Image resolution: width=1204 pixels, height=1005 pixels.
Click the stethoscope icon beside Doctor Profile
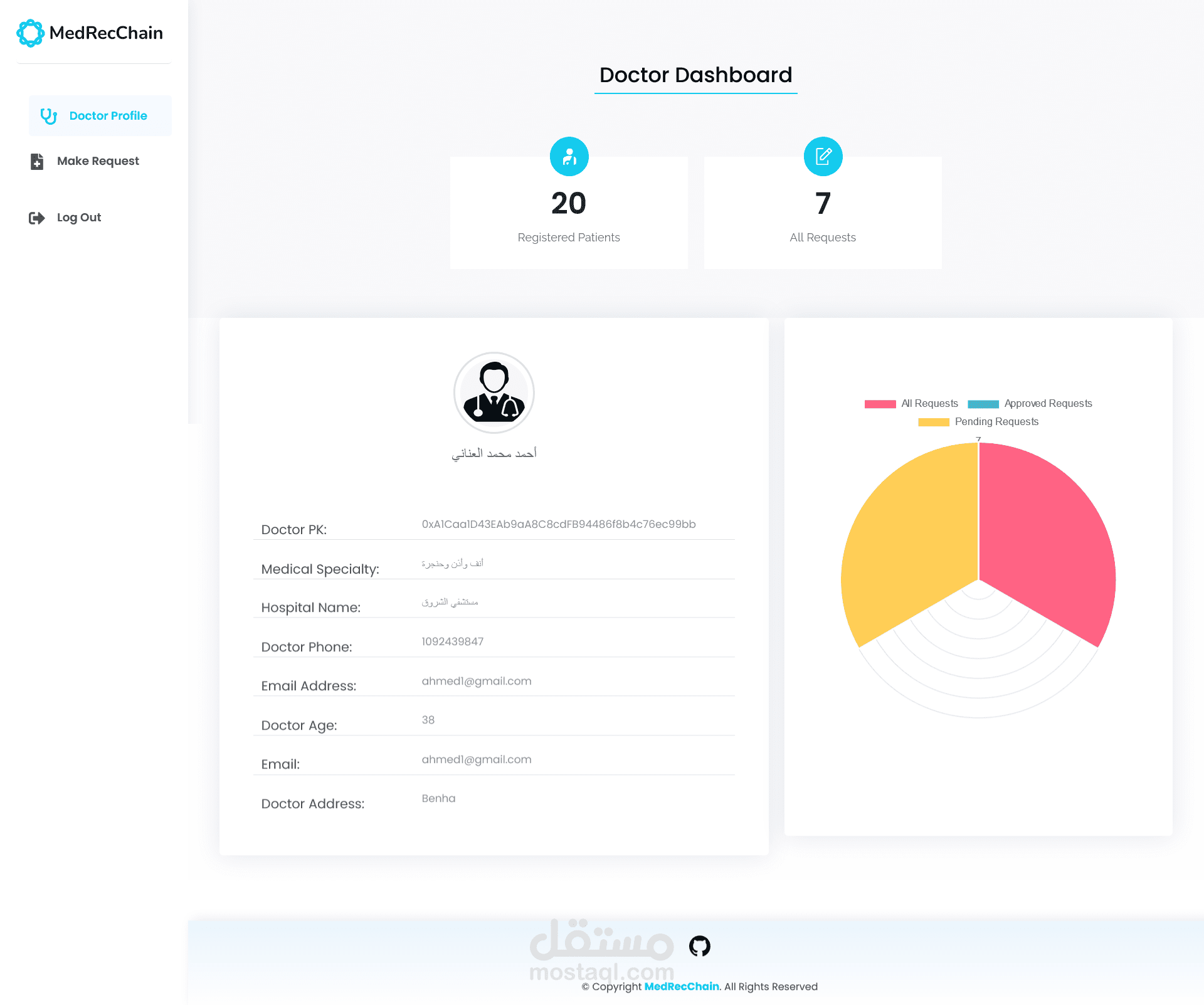[x=48, y=116]
